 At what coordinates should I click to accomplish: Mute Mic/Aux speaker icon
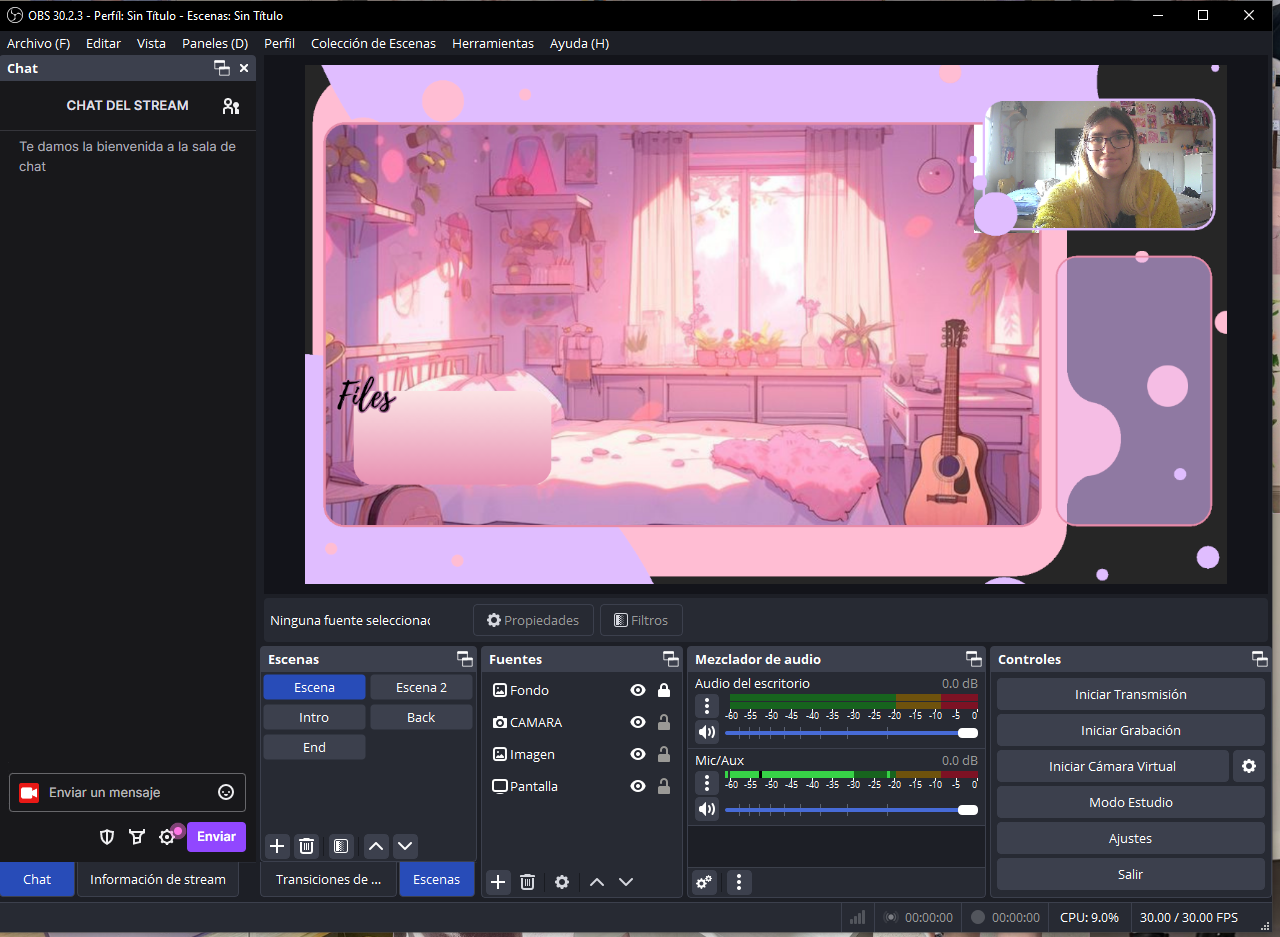pos(707,808)
